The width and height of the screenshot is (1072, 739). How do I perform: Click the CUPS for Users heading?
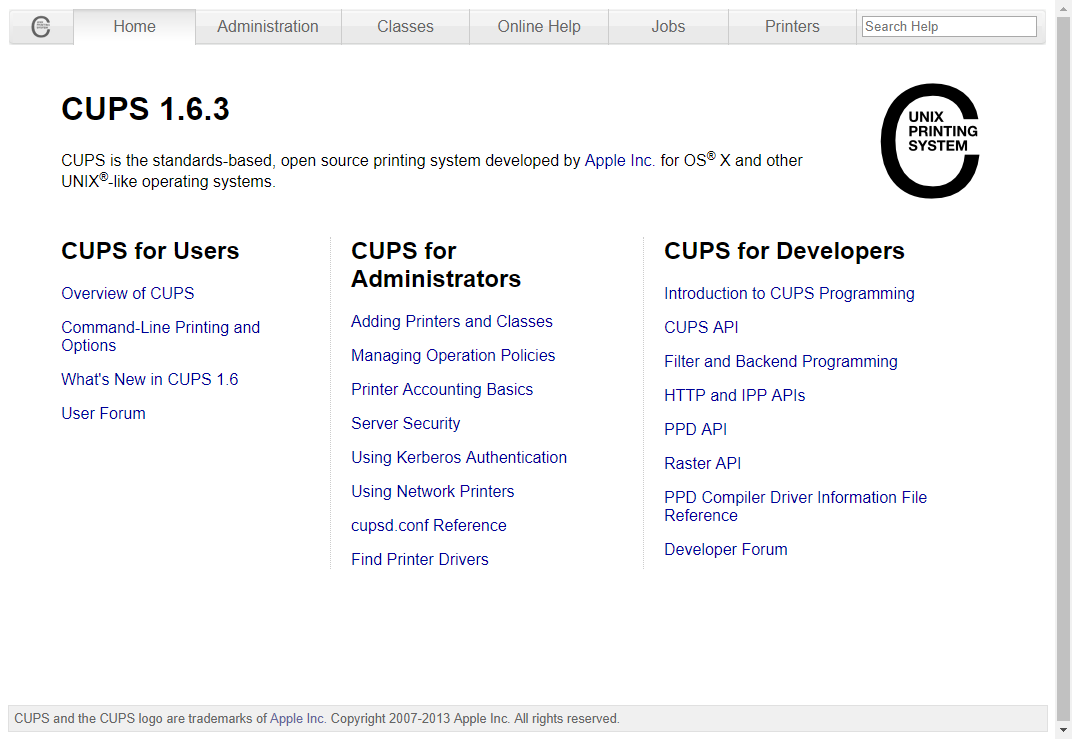point(150,251)
